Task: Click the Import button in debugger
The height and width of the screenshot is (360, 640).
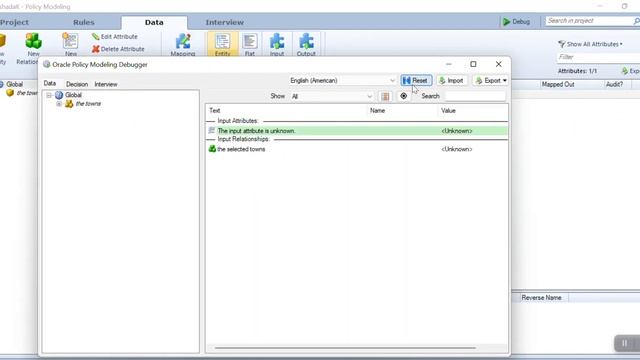Action: [x=451, y=80]
